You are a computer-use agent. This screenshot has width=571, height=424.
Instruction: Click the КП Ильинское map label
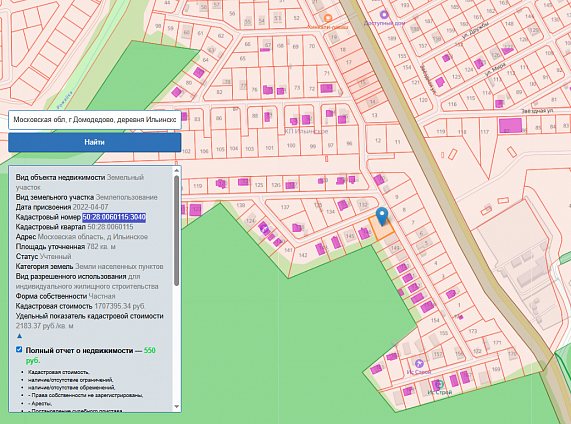(306, 131)
